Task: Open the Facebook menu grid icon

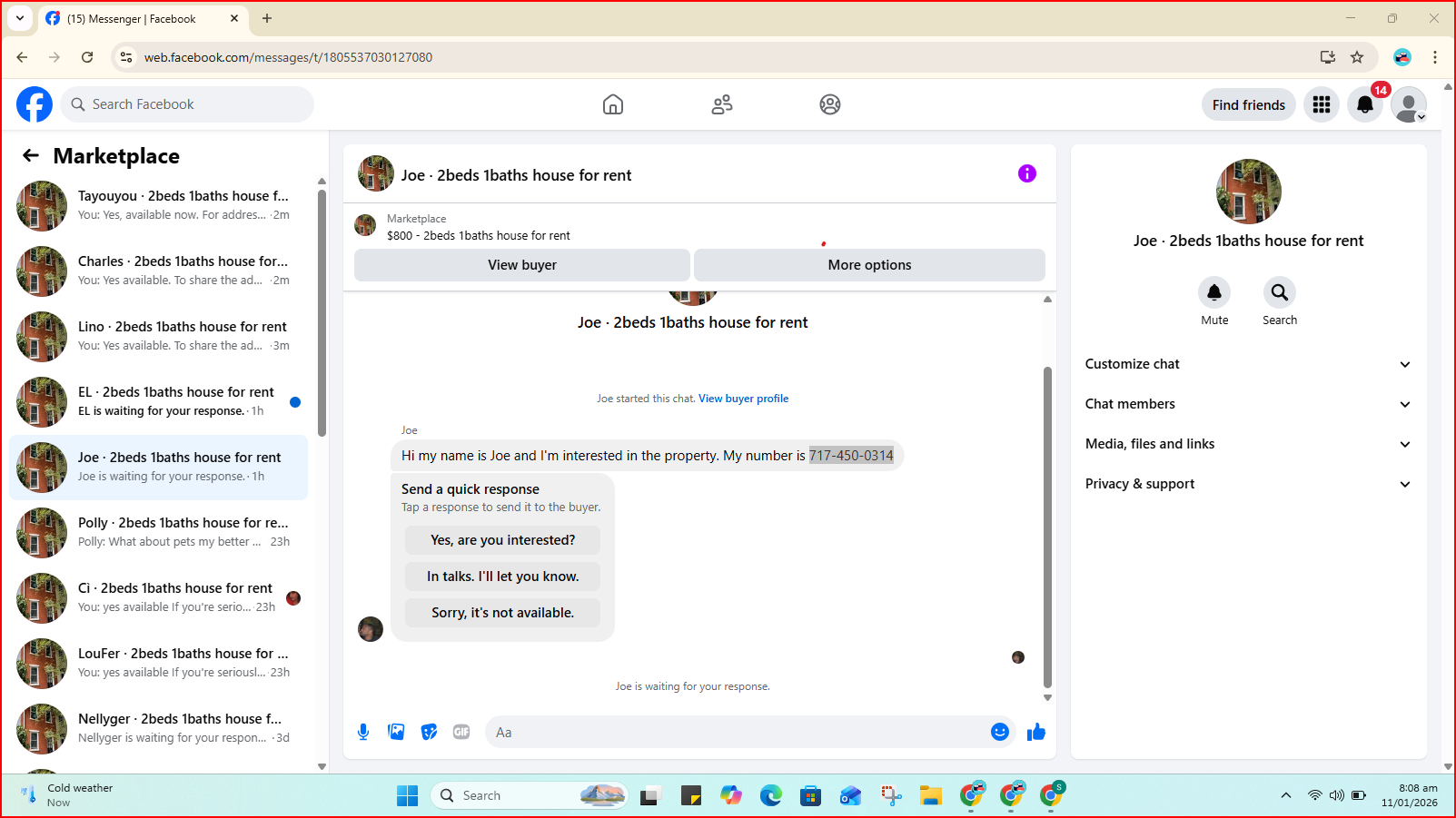Action: point(1322,104)
